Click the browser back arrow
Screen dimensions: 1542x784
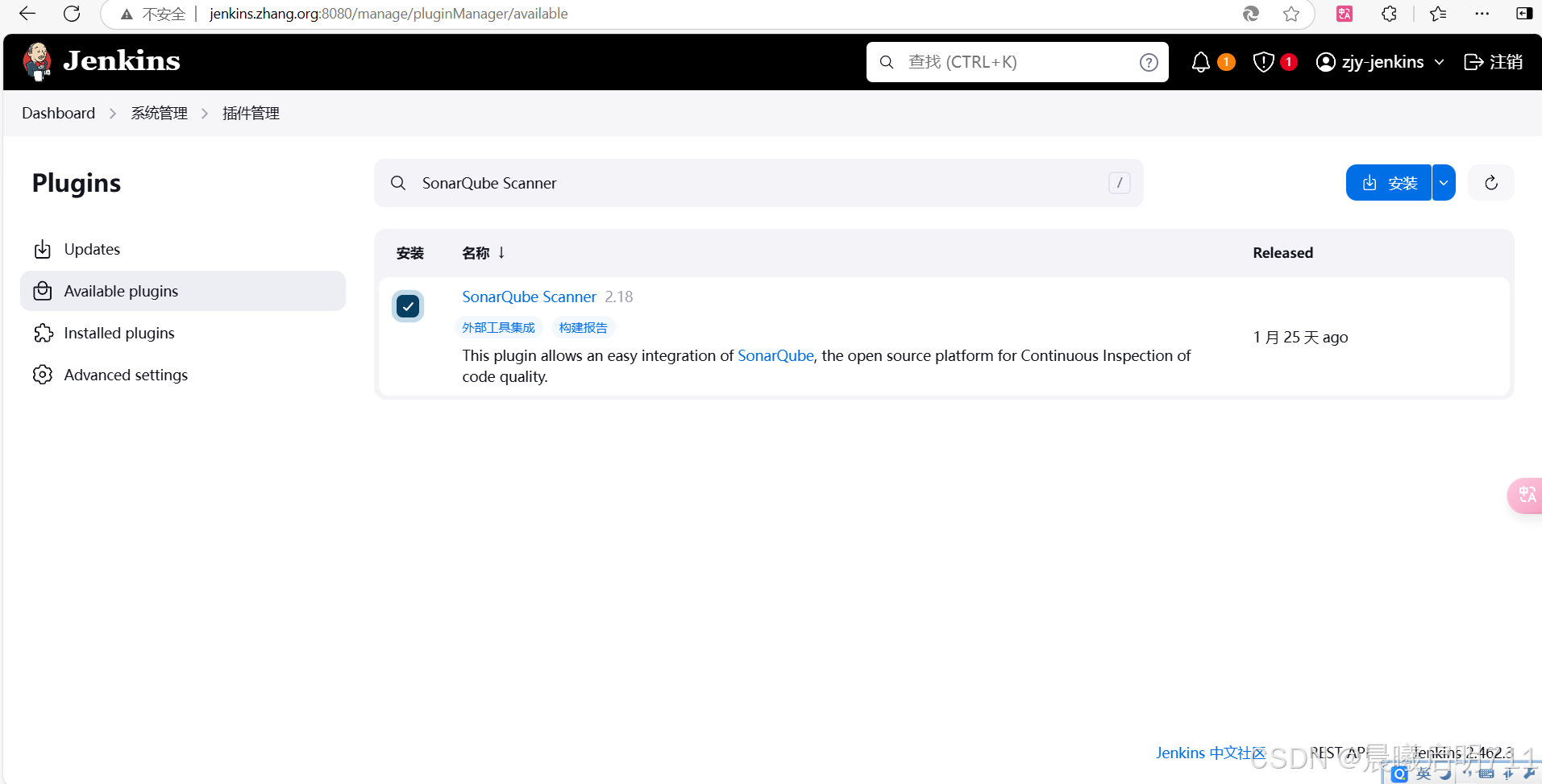click(x=27, y=14)
